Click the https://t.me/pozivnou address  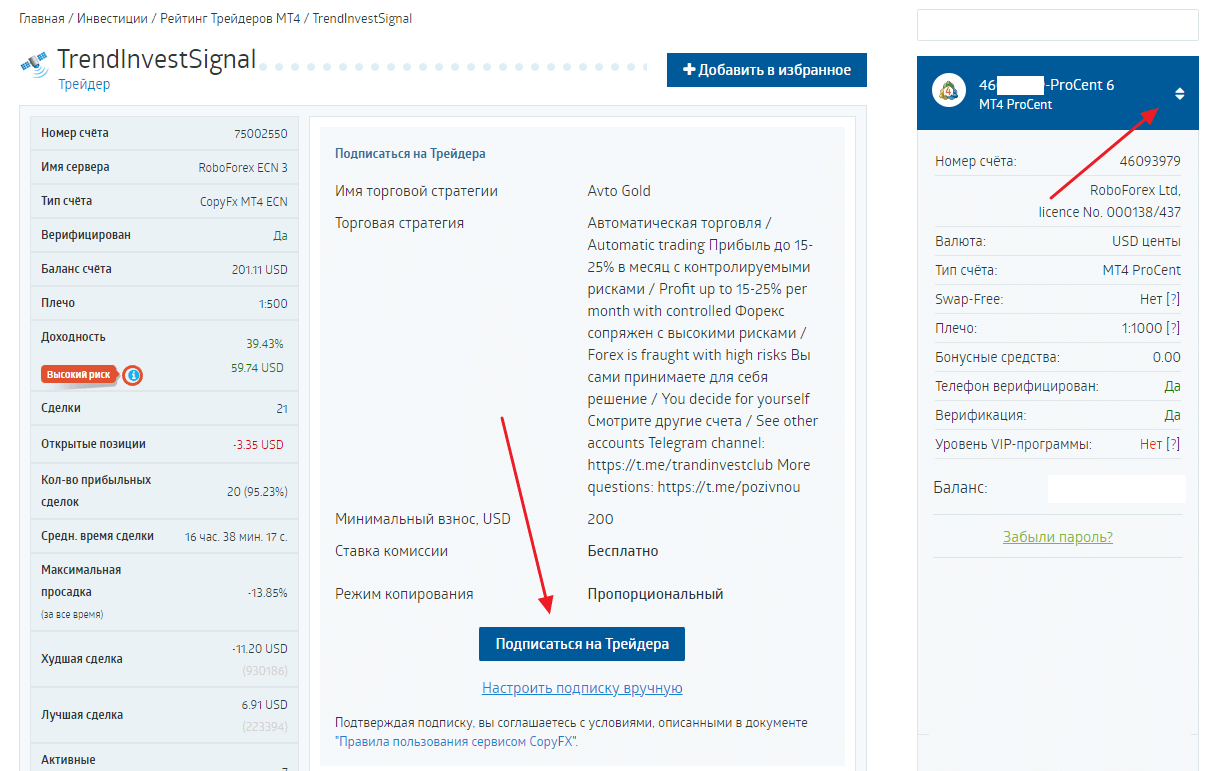tap(729, 487)
